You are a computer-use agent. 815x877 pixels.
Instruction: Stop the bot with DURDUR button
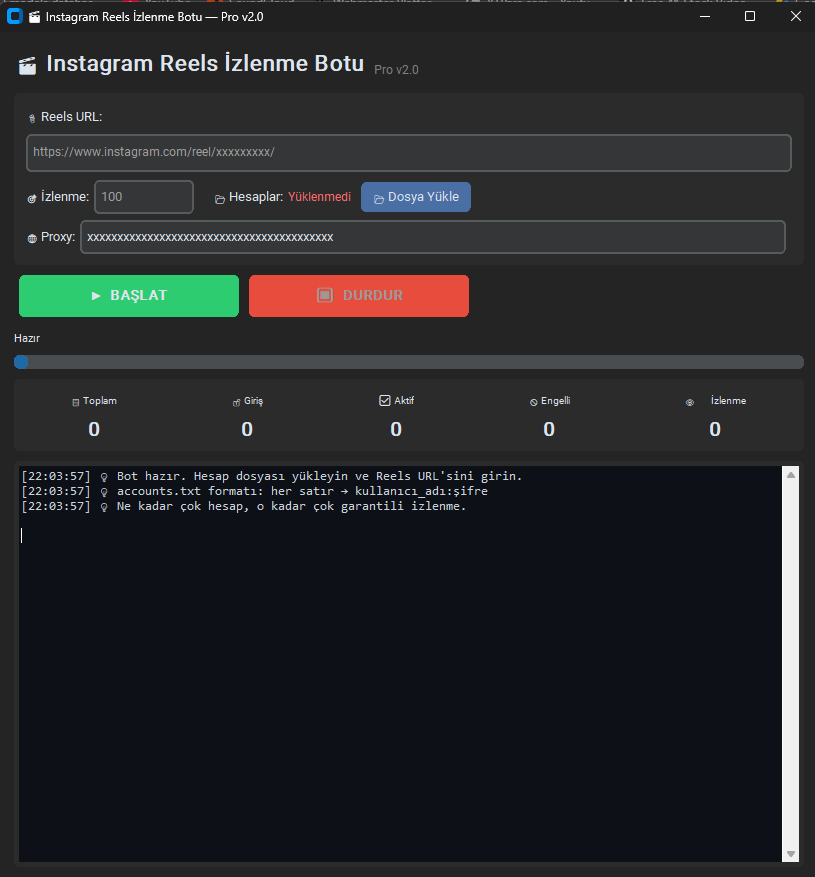(359, 296)
